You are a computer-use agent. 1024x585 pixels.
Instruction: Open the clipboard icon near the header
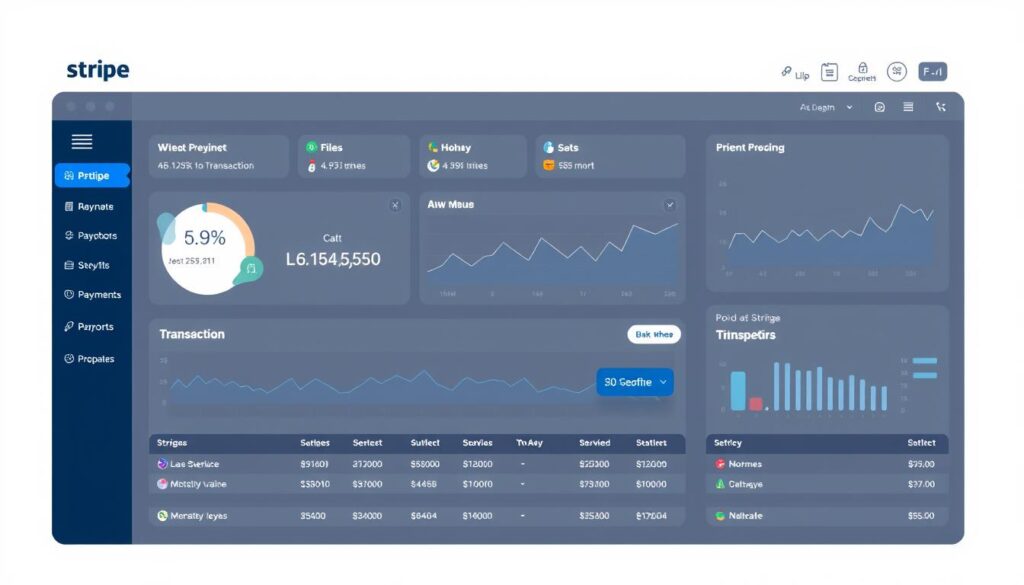[829, 71]
